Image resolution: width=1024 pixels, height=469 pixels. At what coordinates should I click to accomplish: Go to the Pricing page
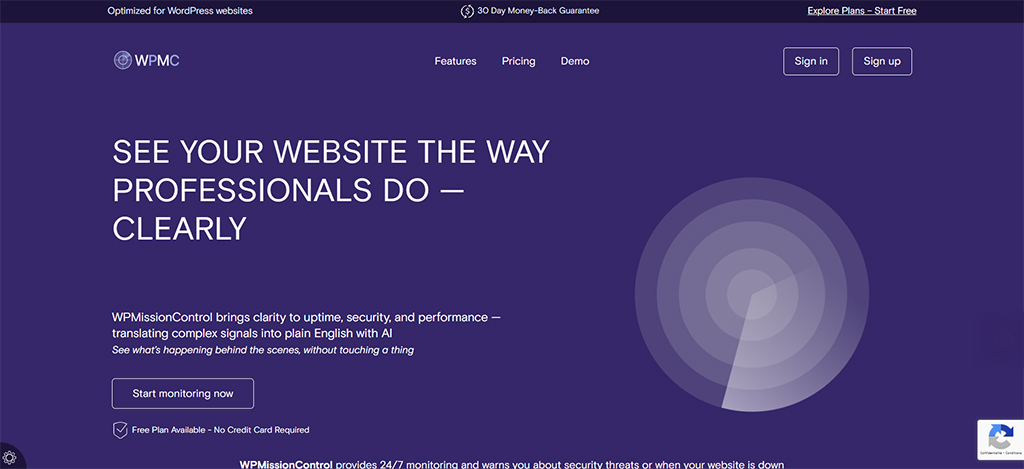[518, 61]
